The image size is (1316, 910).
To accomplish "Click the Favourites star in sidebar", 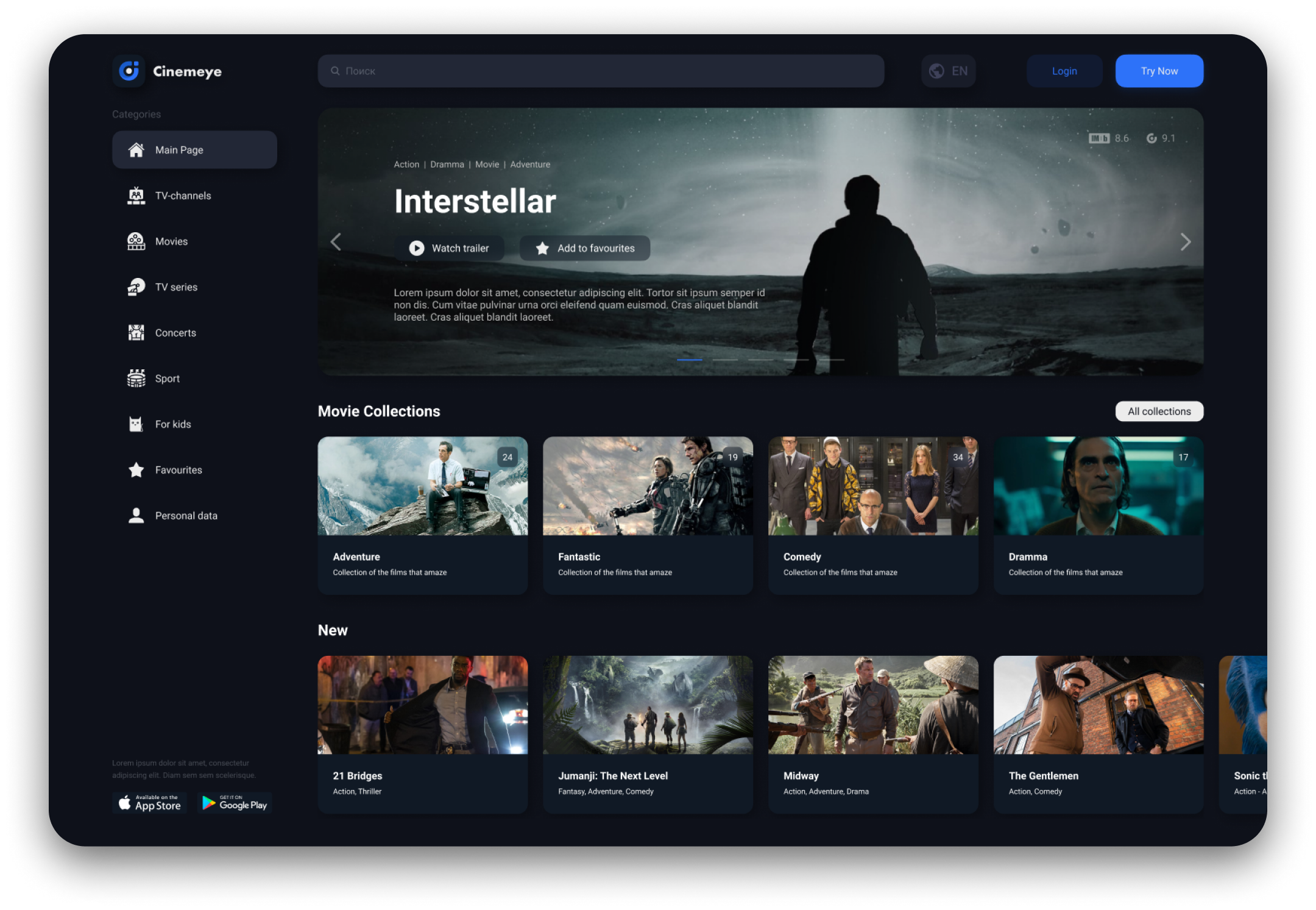I will 136,470.
